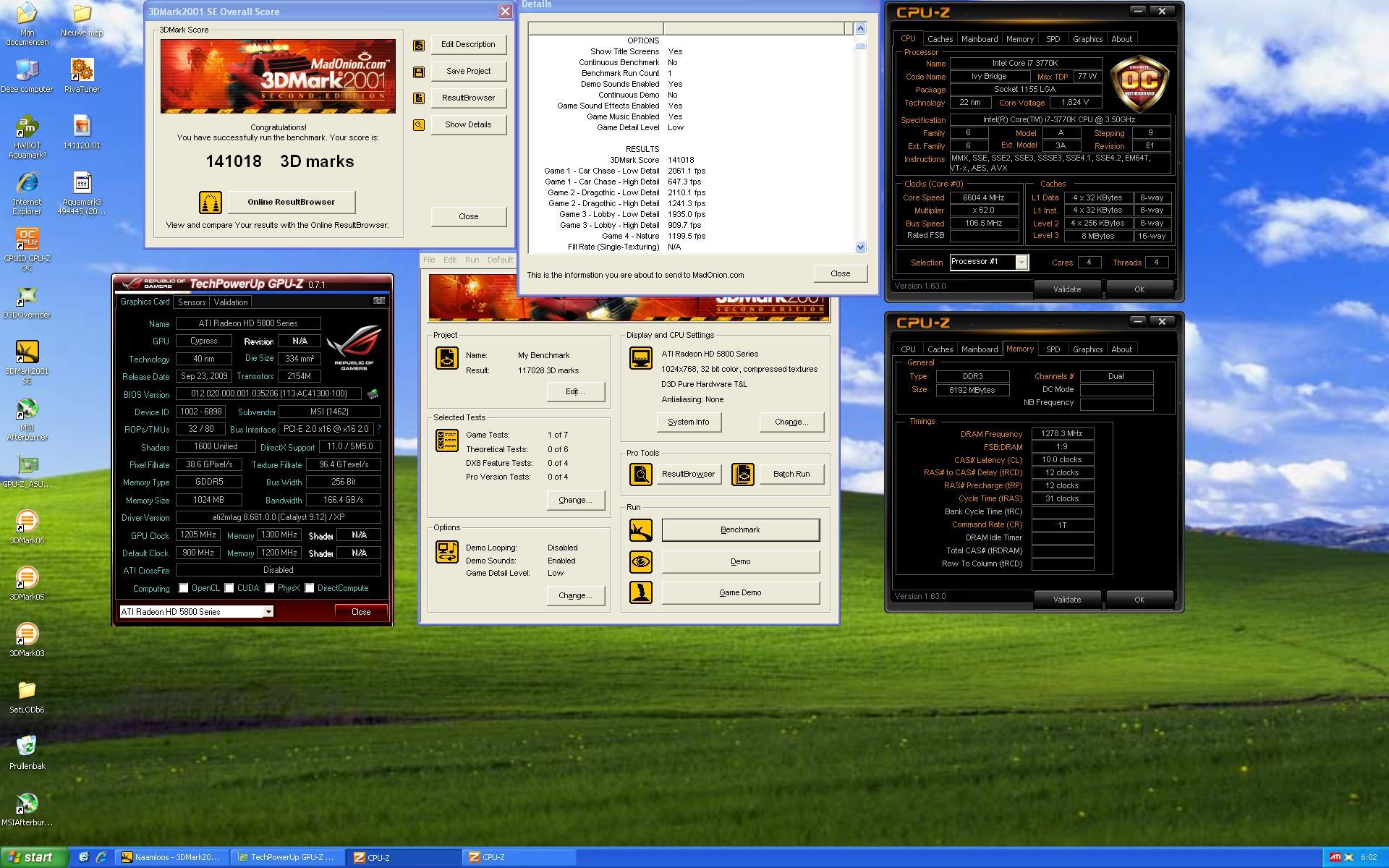Open D3DOverrider desktop shortcut
Image resolution: width=1389 pixels, height=868 pixels.
pyautogui.click(x=27, y=302)
